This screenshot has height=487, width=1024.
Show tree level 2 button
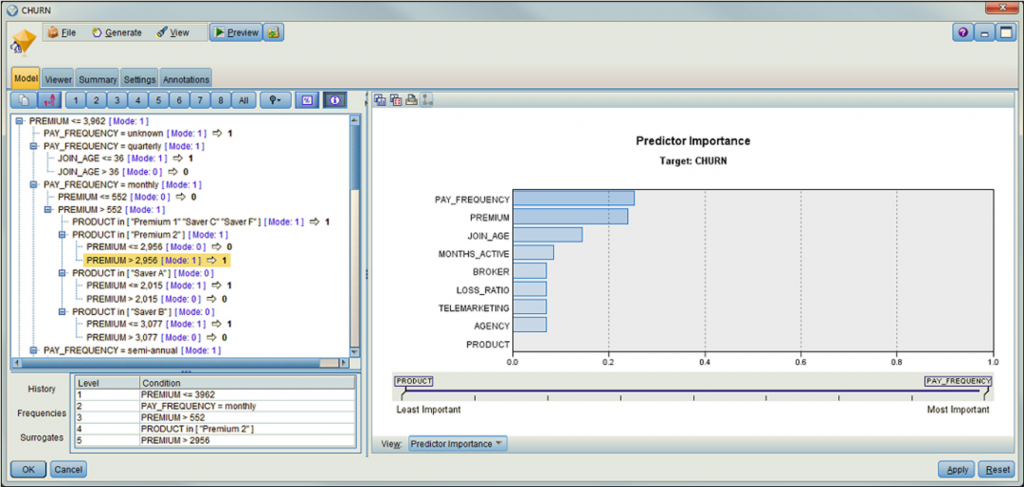96,101
